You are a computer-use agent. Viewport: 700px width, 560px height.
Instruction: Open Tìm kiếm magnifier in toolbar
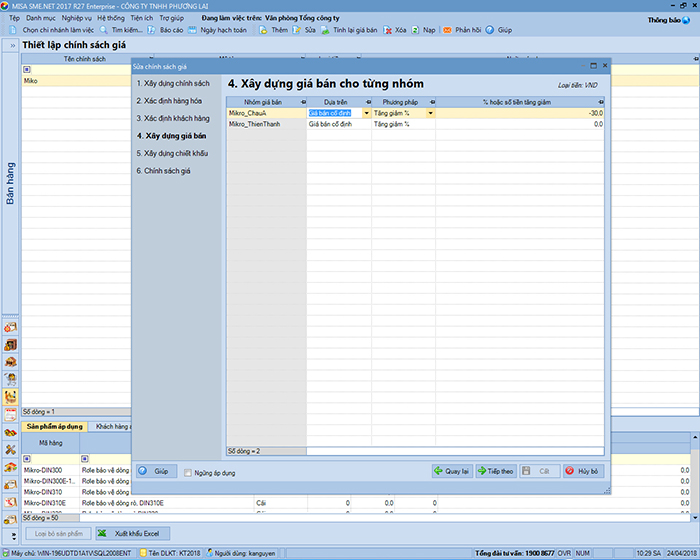(x=104, y=30)
